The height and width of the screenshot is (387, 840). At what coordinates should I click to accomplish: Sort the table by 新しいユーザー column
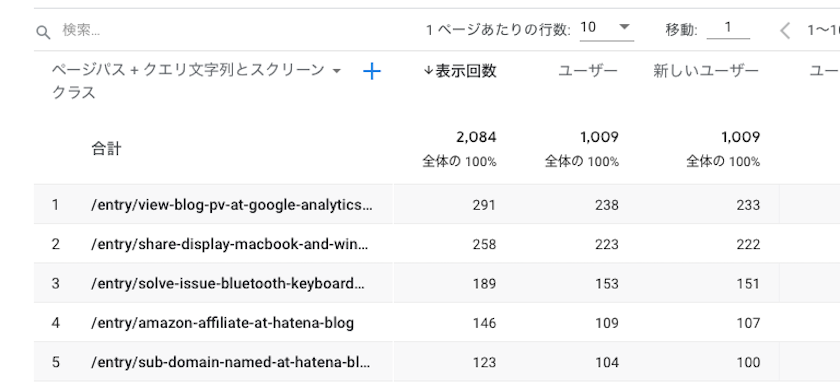click(706, 71)
